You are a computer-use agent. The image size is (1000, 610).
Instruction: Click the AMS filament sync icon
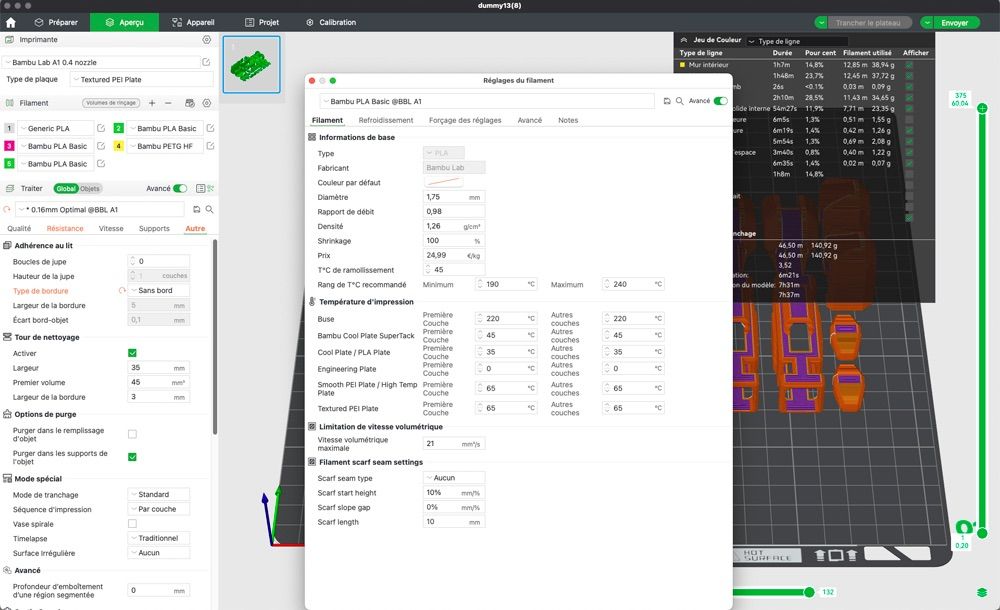coord(189,103)
